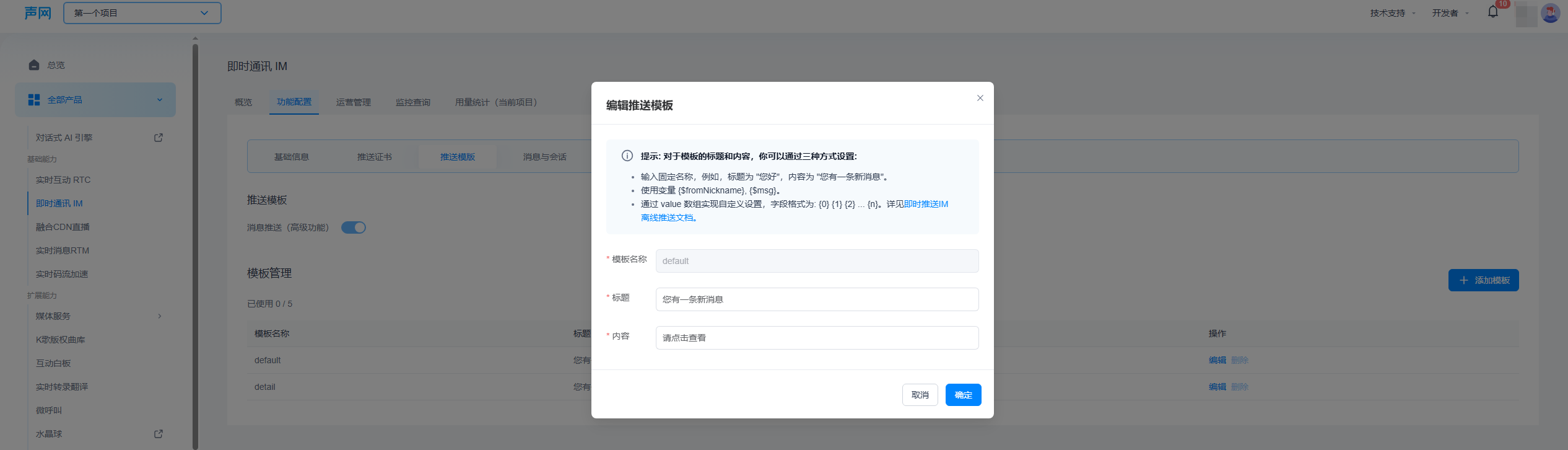Viewport: 1568px width, 450px height.
Task: Click 编辑 in the detail template row
Action: [1217, 387]
